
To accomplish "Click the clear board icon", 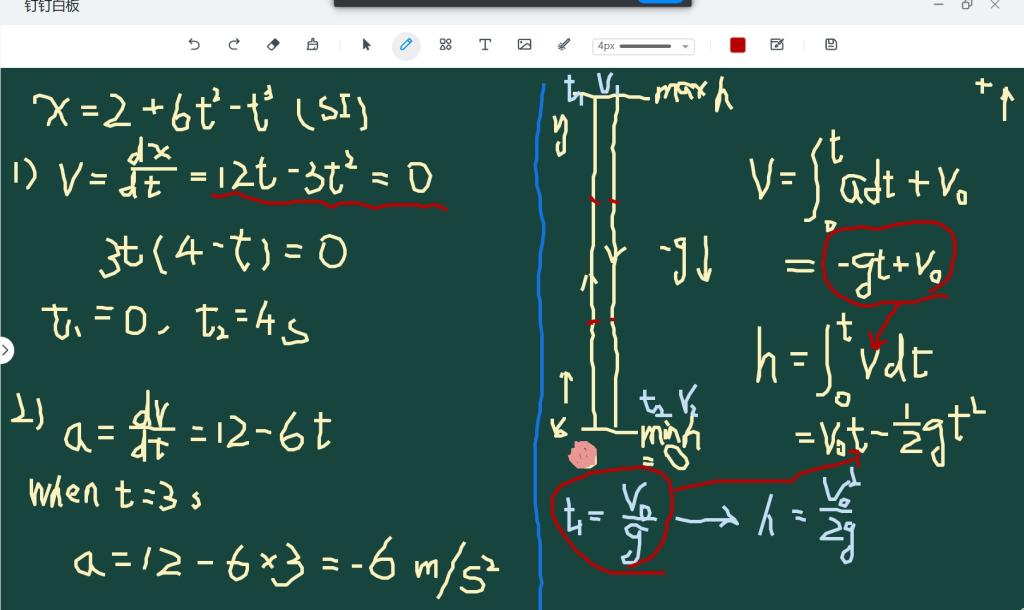I will (x=312, y=45).
